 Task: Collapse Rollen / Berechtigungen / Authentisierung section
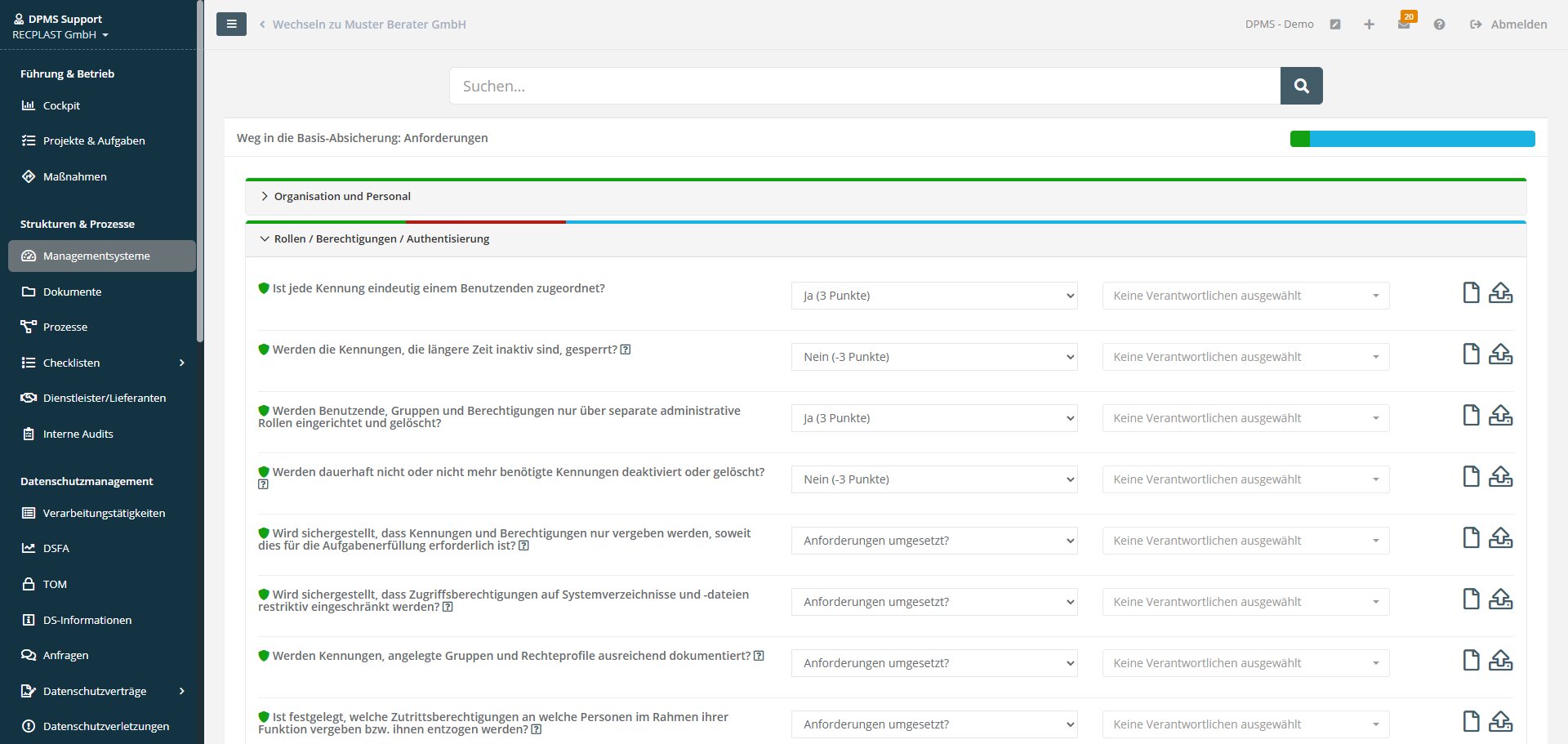(x=381, y=239)
